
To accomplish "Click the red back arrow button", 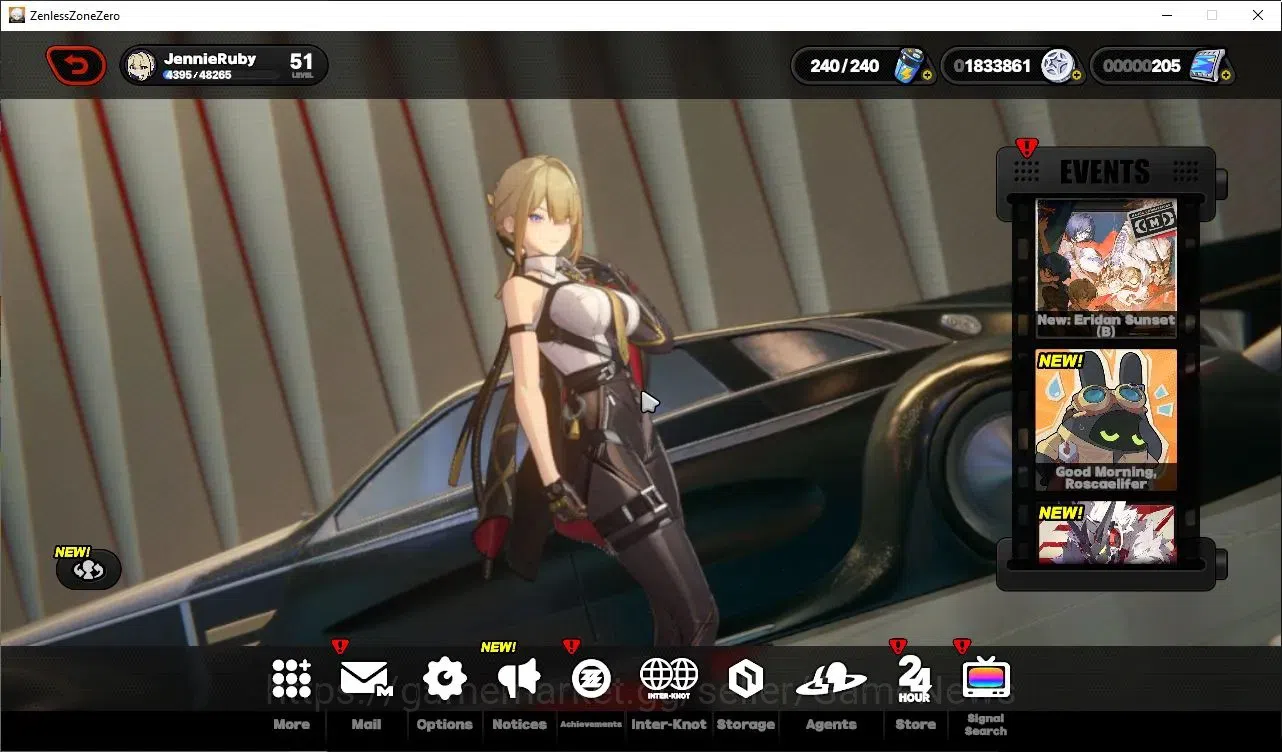I will point(76,66).
